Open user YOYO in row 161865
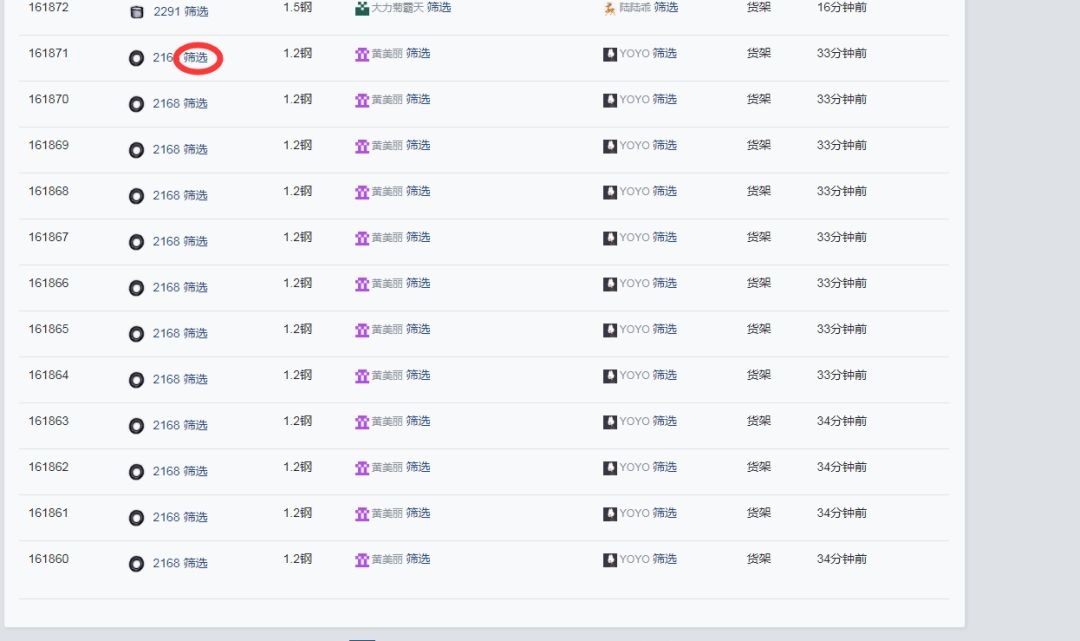 [634, 329]
